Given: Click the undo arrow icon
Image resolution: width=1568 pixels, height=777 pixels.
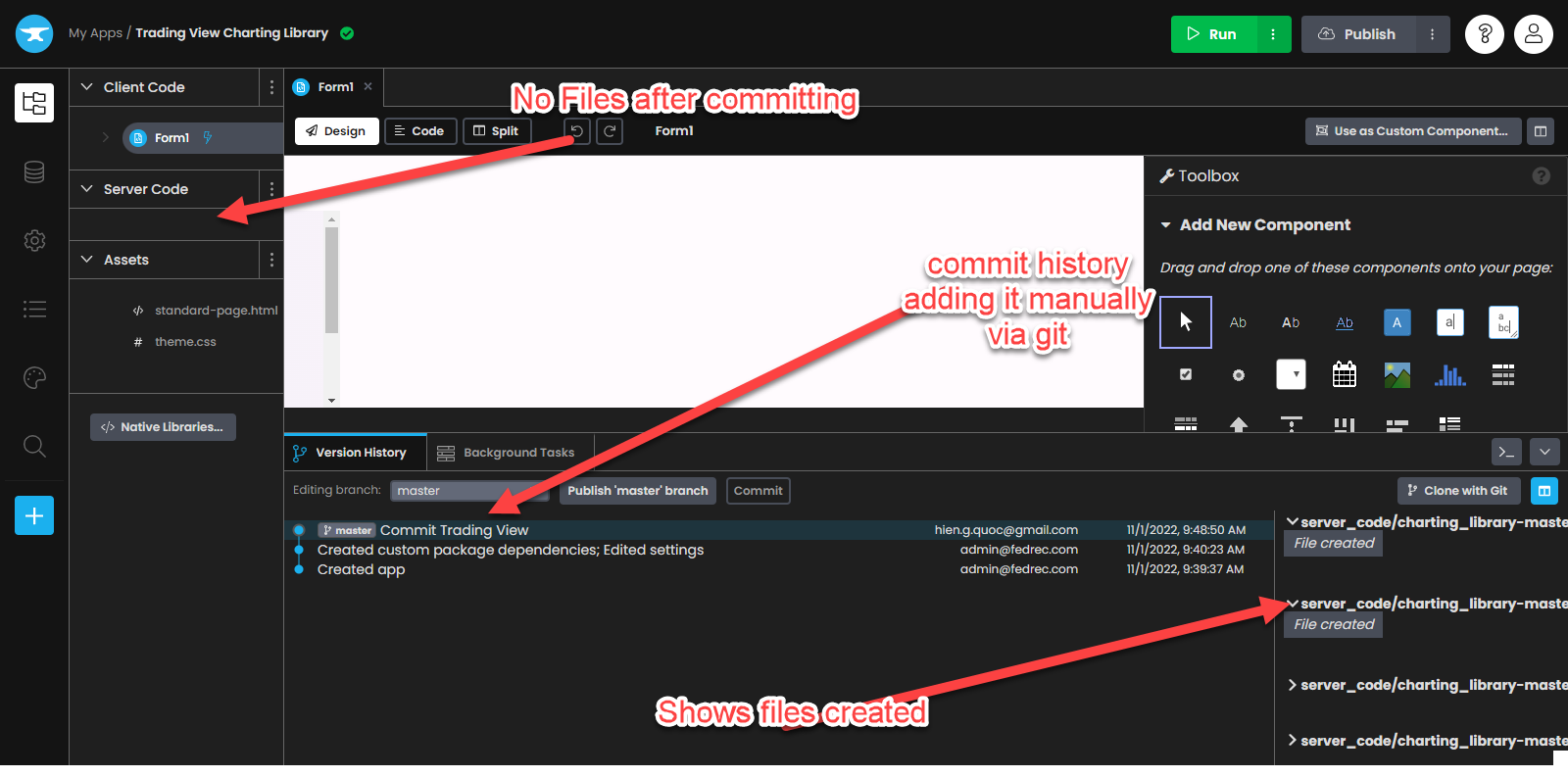Looking at the screenshot, I should tap(577, 130).
